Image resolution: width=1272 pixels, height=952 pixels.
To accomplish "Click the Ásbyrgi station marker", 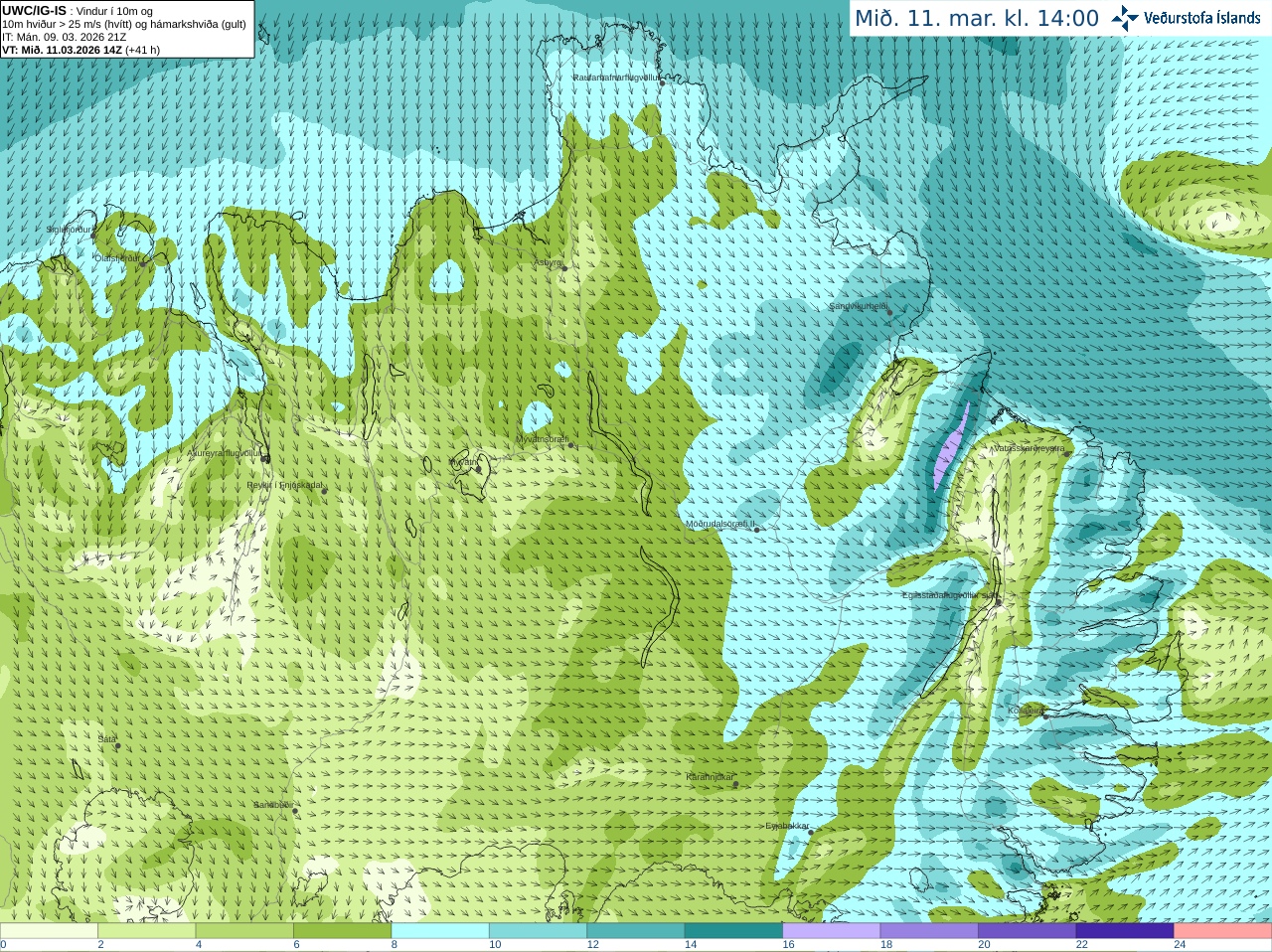I will click(x=564, y=268).
